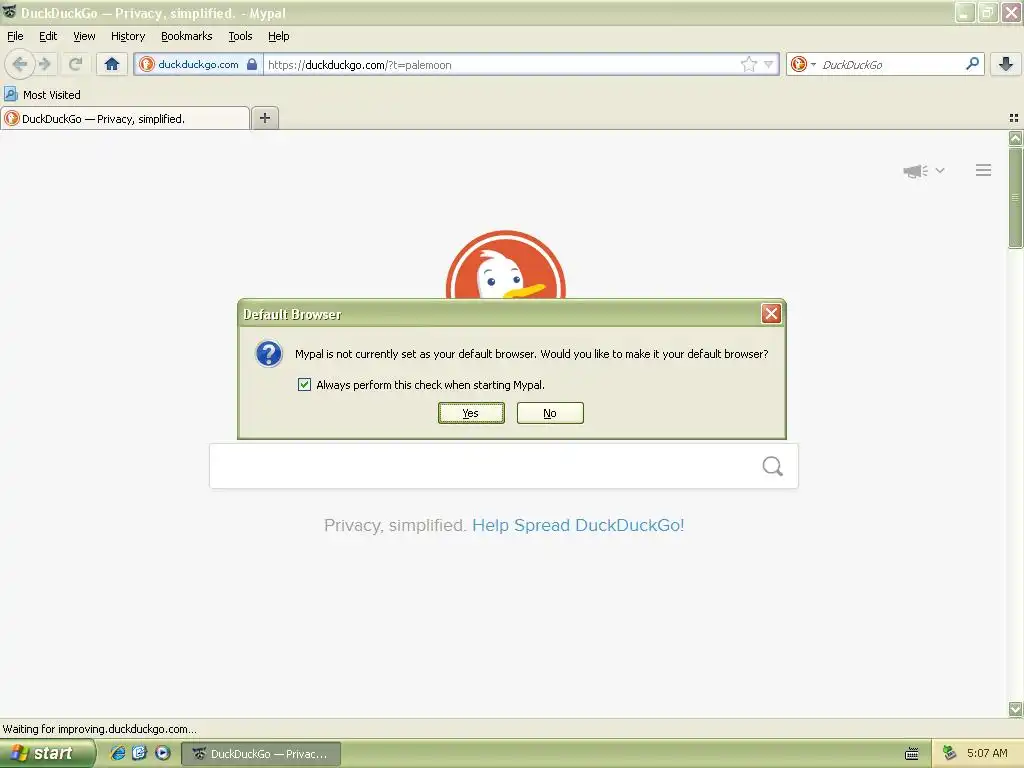Click the DuckDuckGo megaphone icon
1024x768 pixels.
[x=916, y=170]
